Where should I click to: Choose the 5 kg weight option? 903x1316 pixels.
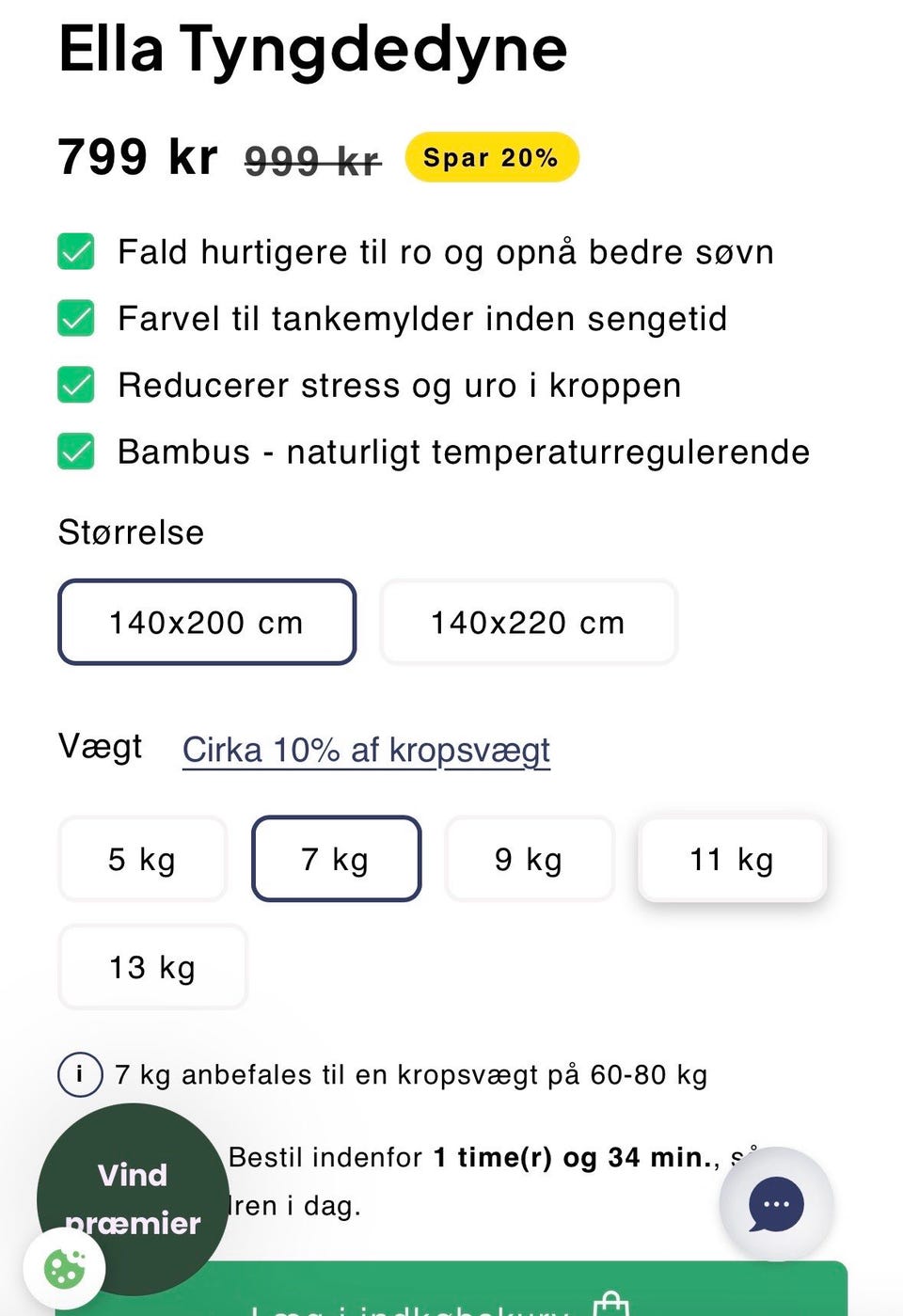tap(143, 859)
